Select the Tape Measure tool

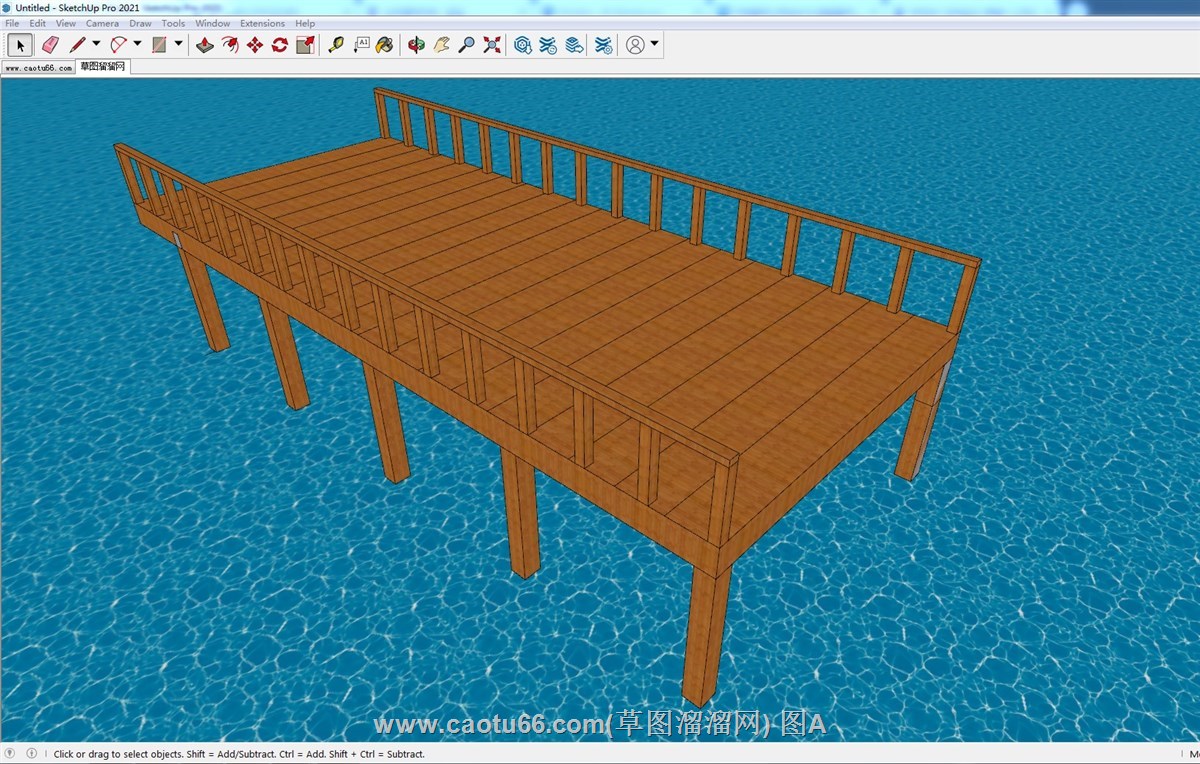tap(336, 45)
